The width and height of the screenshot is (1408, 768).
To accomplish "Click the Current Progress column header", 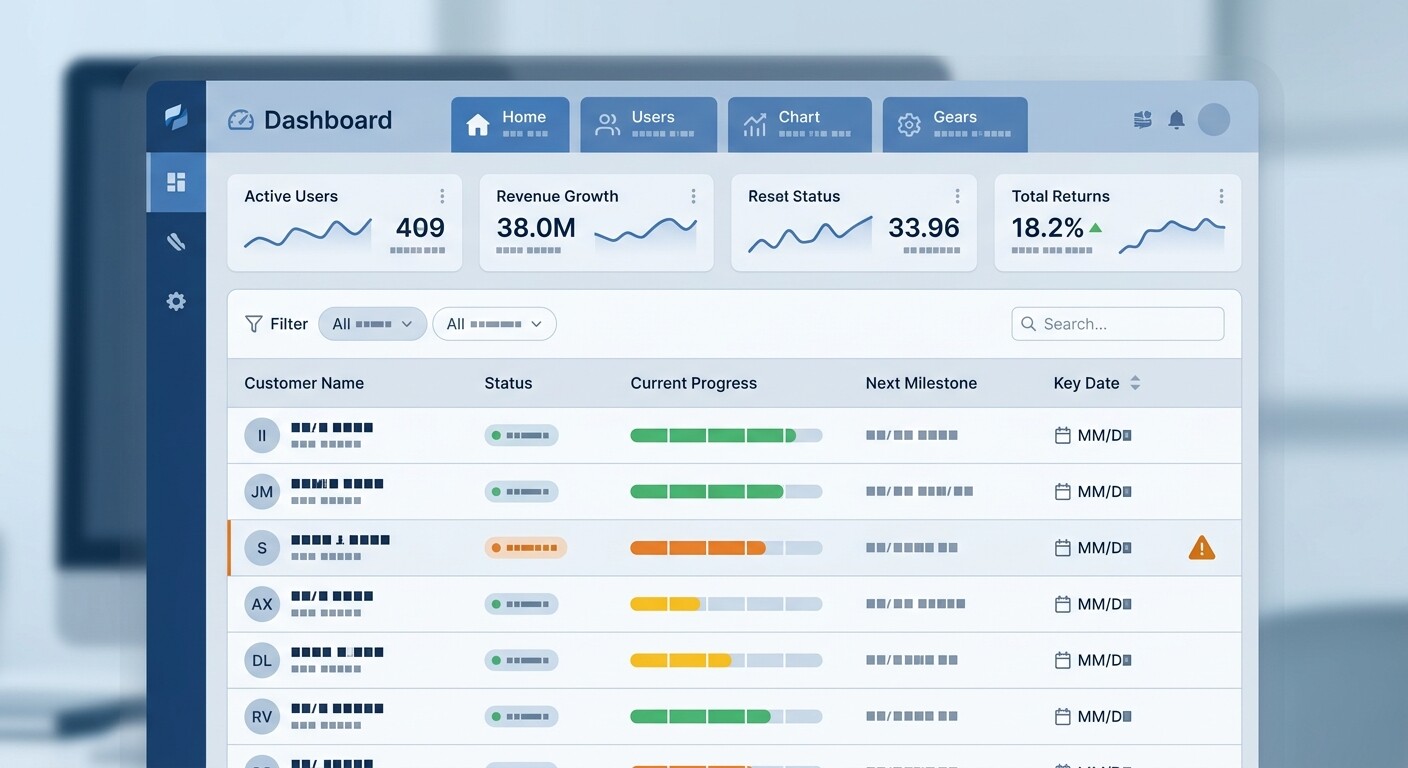I will 693,383.
